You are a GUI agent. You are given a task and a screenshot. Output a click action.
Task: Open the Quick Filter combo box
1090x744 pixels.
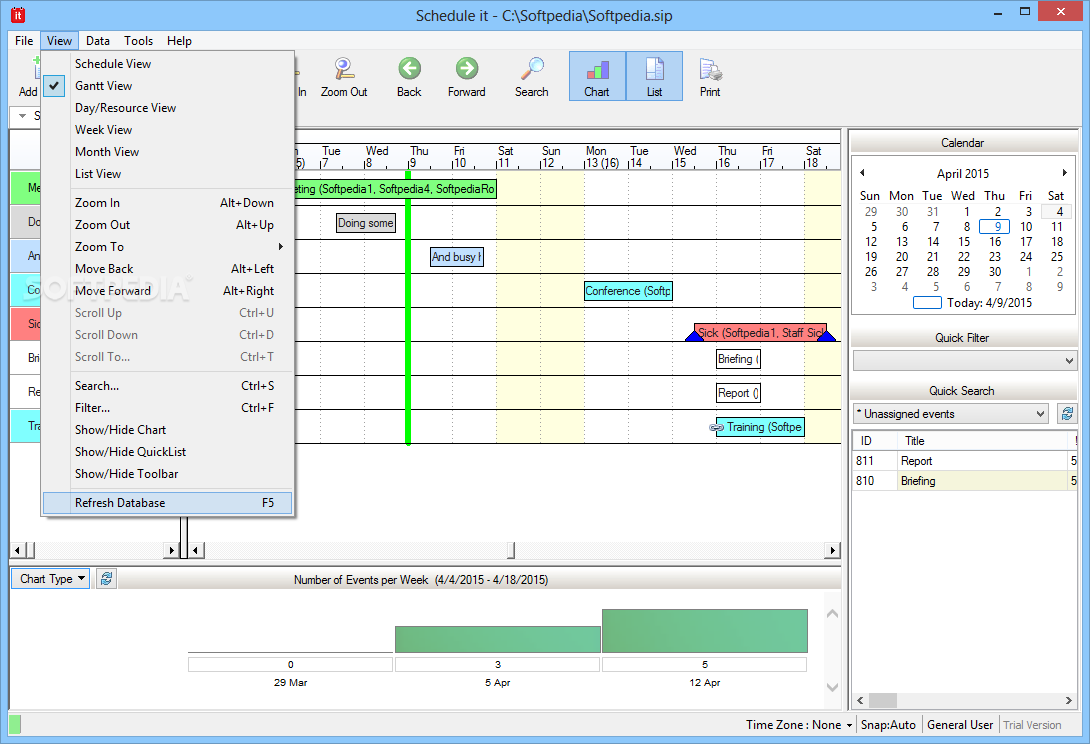point(964,360)
